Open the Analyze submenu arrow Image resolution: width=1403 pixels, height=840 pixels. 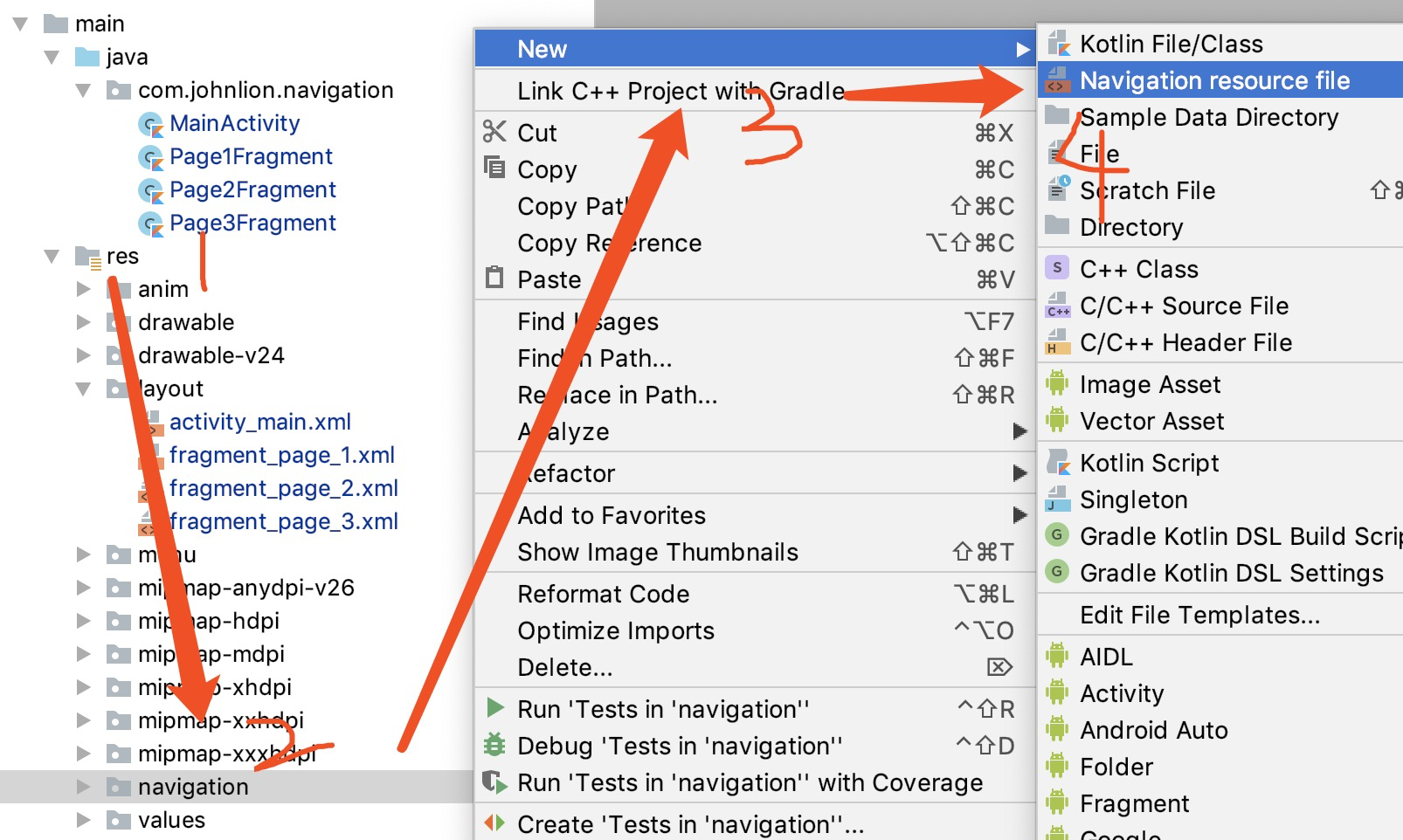coord(1019,431)
